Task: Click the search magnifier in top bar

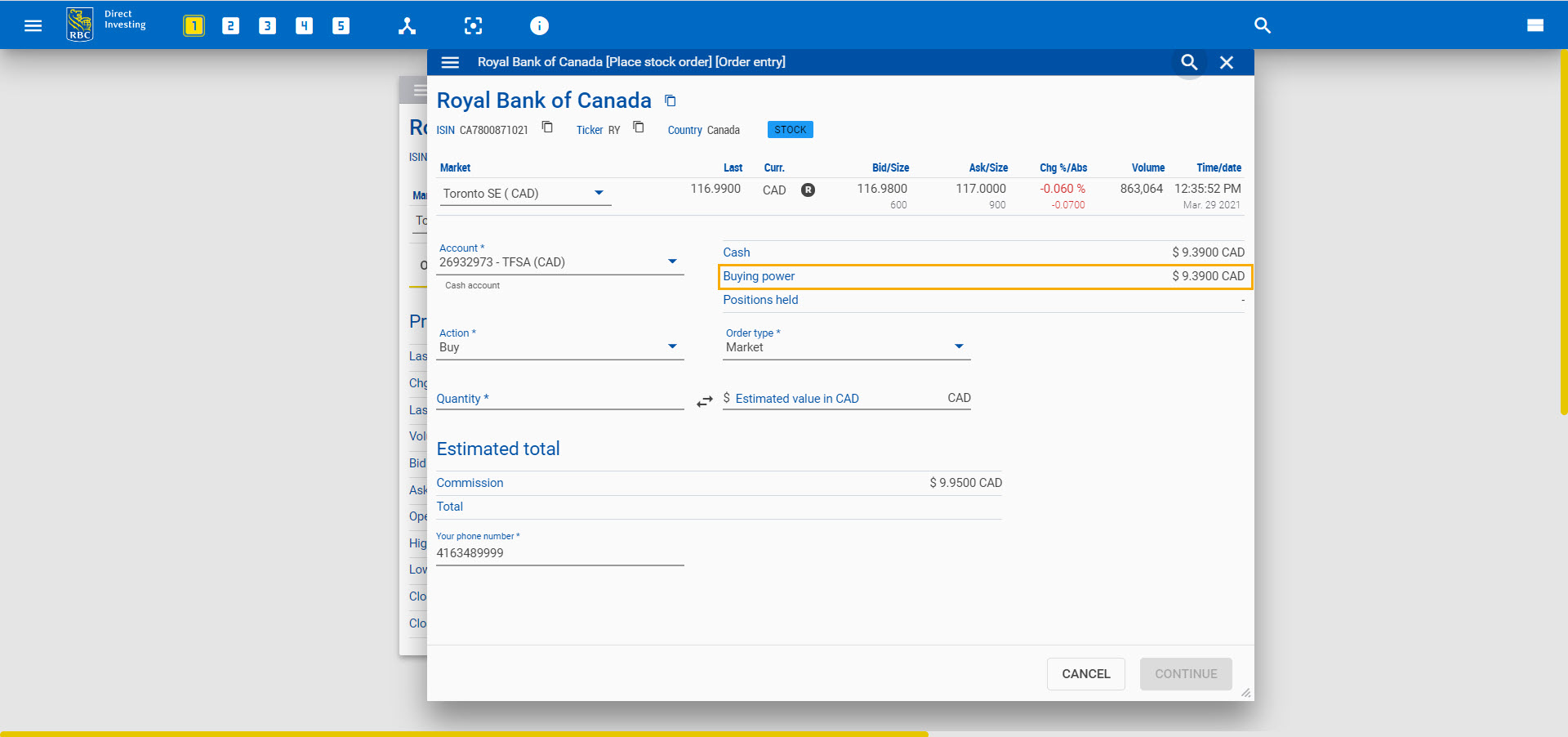Action: [x=1262, y=25]
